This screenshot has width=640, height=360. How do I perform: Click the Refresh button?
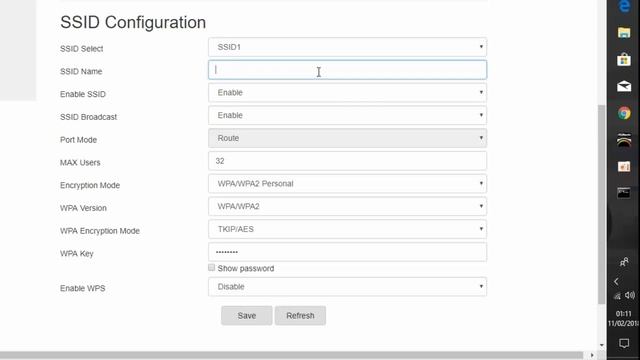(300, 316)
